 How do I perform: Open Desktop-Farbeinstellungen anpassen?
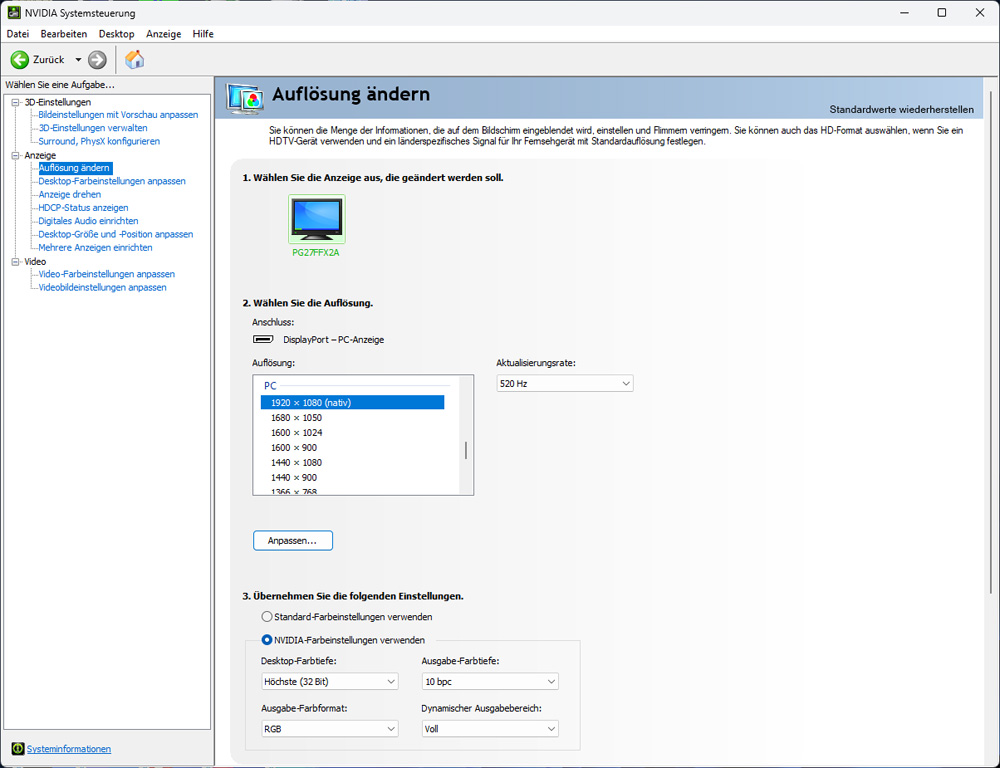click(112, 181)
